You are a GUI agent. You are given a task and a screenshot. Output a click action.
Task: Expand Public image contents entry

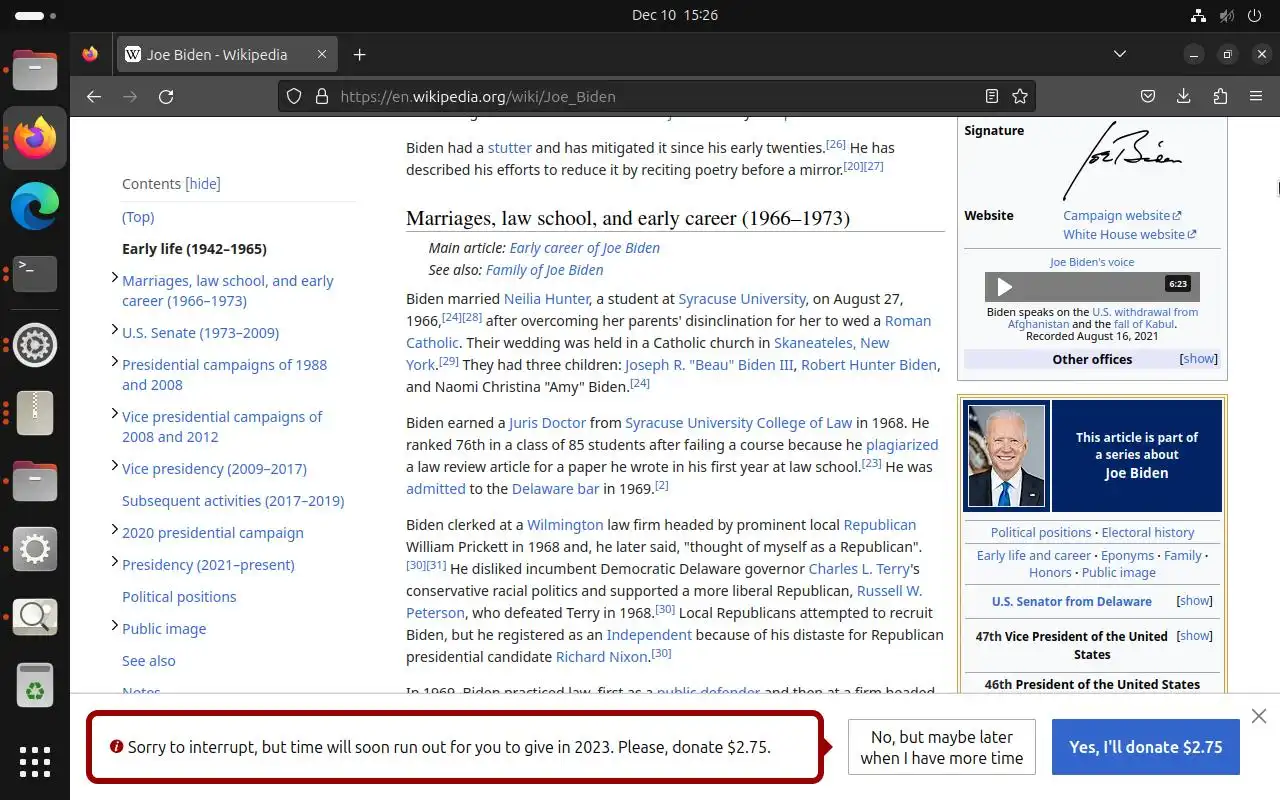[x=114, y=625]
